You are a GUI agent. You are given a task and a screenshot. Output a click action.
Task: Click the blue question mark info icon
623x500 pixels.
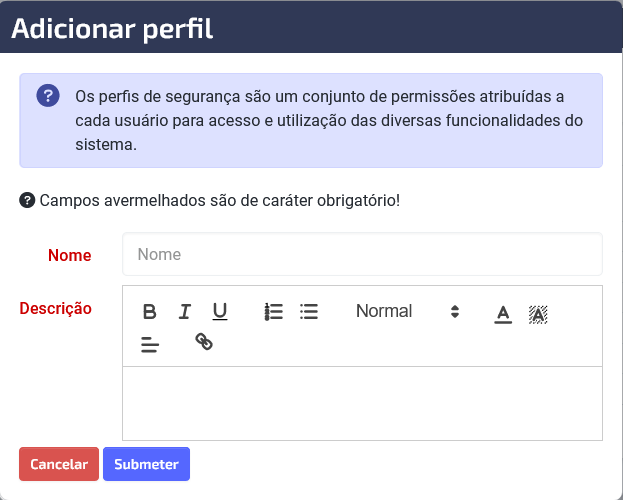pos(48,95)
